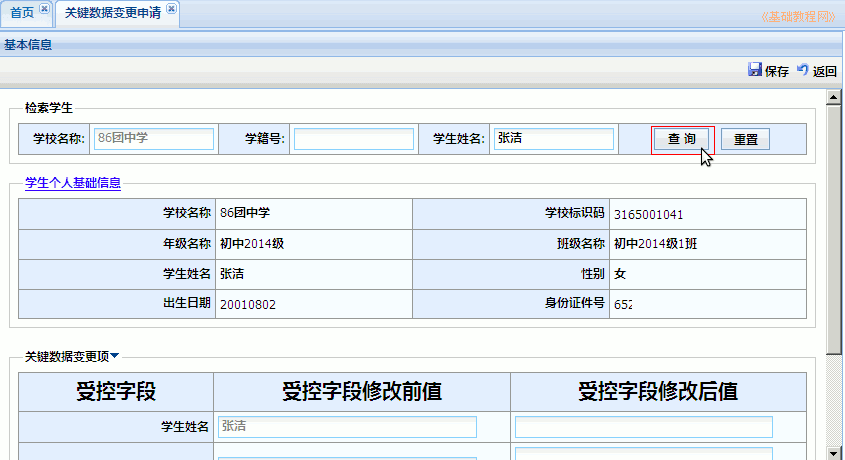The height and width of the screenshot is (460, 845).
Task: Click the 初中2014级1班 class value
Action: coord(655,244)
